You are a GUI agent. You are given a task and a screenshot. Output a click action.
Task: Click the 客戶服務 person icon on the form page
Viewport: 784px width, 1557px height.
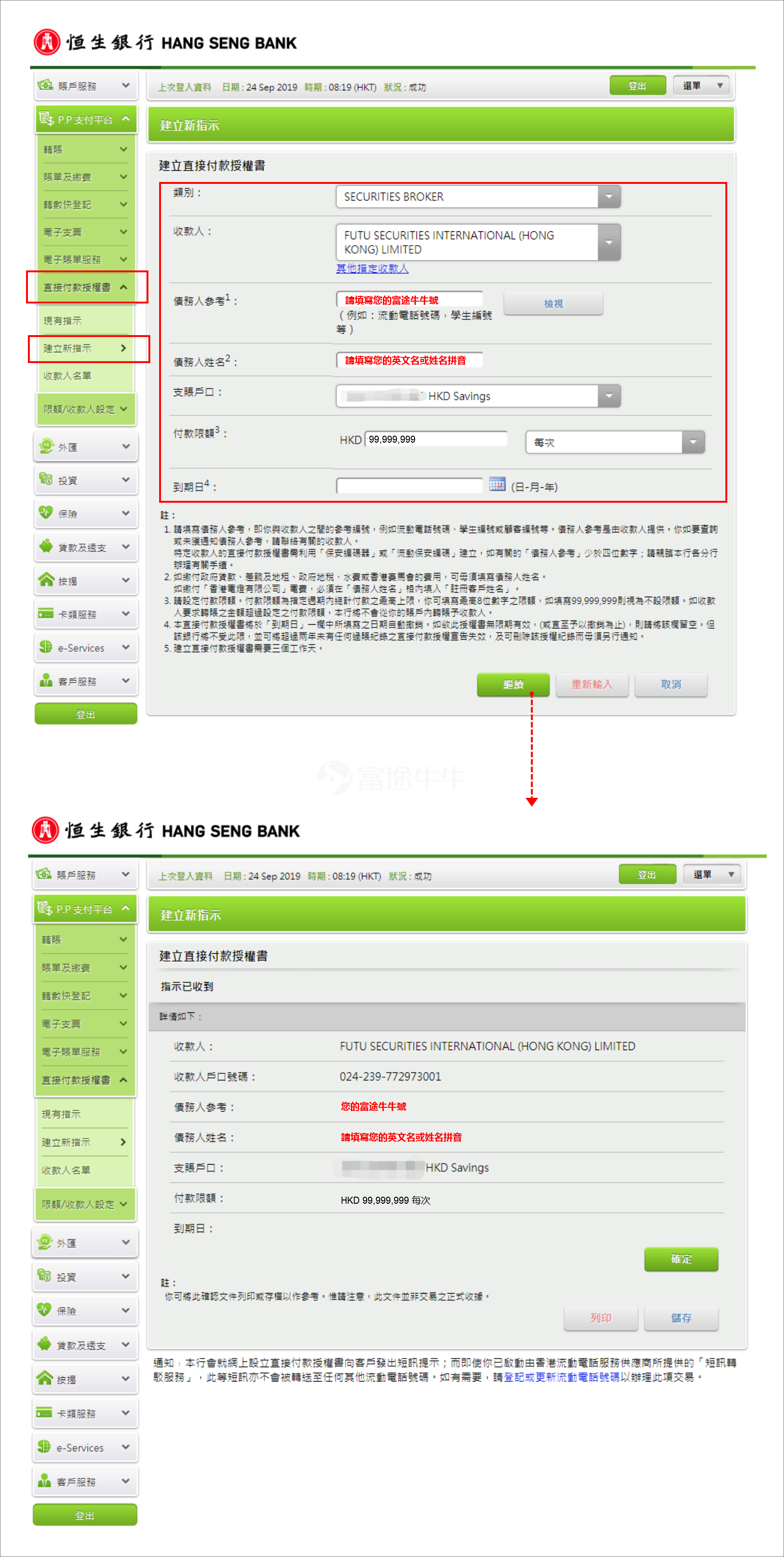(46, 680)
